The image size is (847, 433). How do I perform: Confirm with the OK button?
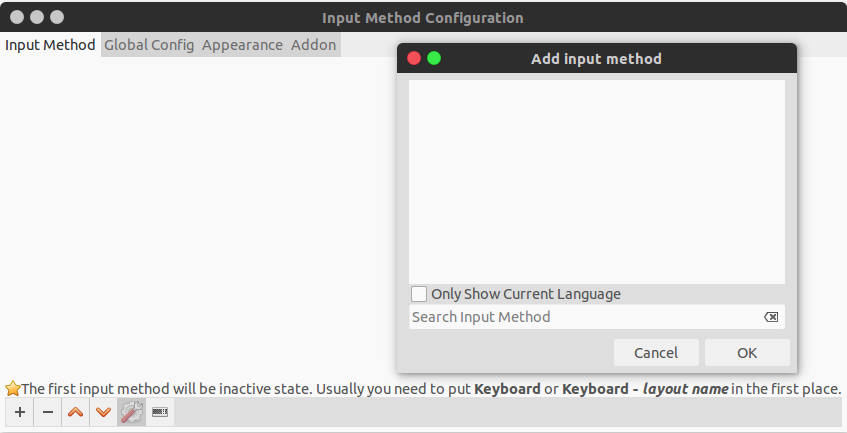(747, 353)
